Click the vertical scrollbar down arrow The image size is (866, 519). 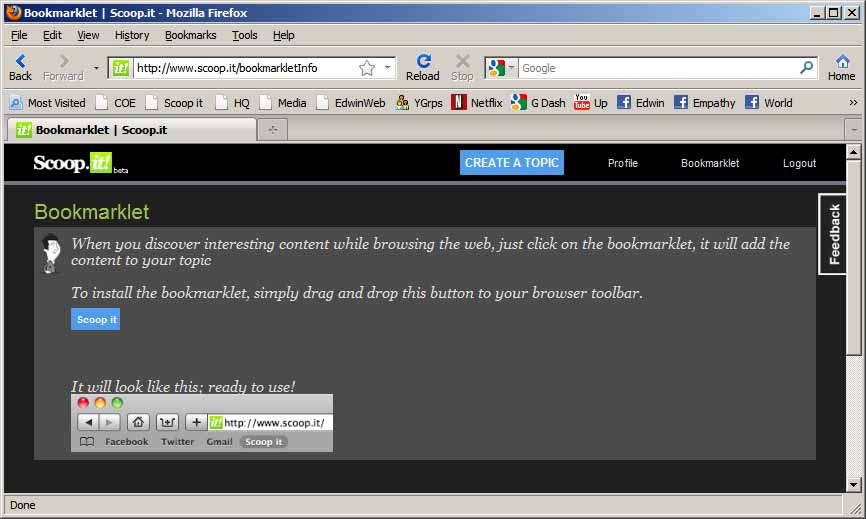click(x=853, y=484)
